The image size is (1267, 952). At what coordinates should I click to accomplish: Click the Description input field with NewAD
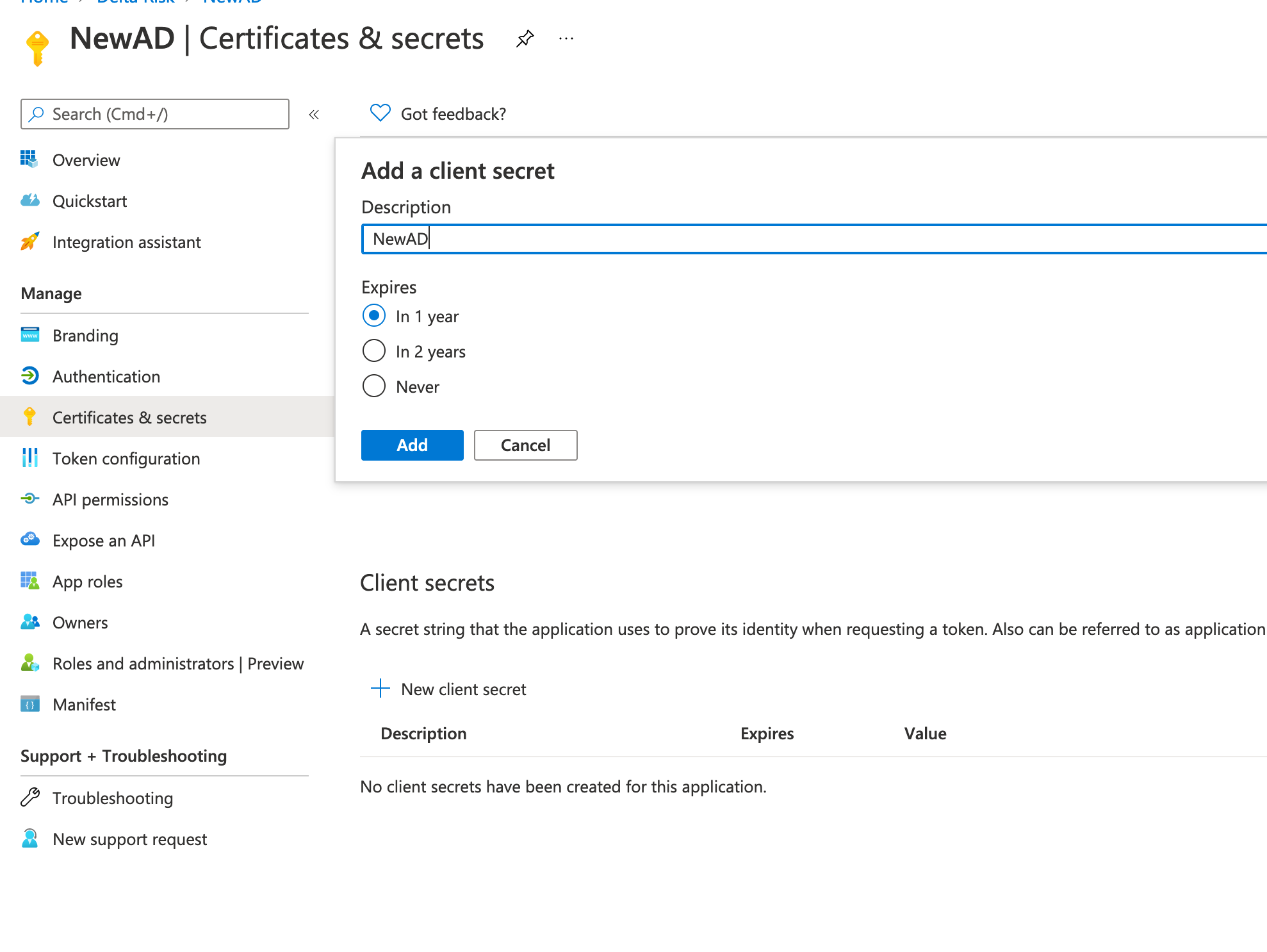click(x=813, y=239)
